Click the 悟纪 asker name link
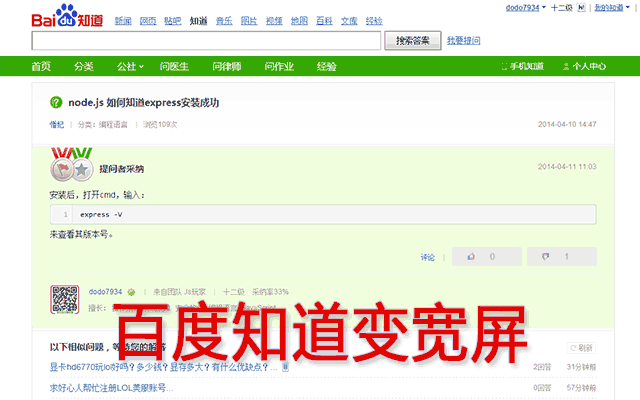 pyautogui.click(x=57, y=124)
